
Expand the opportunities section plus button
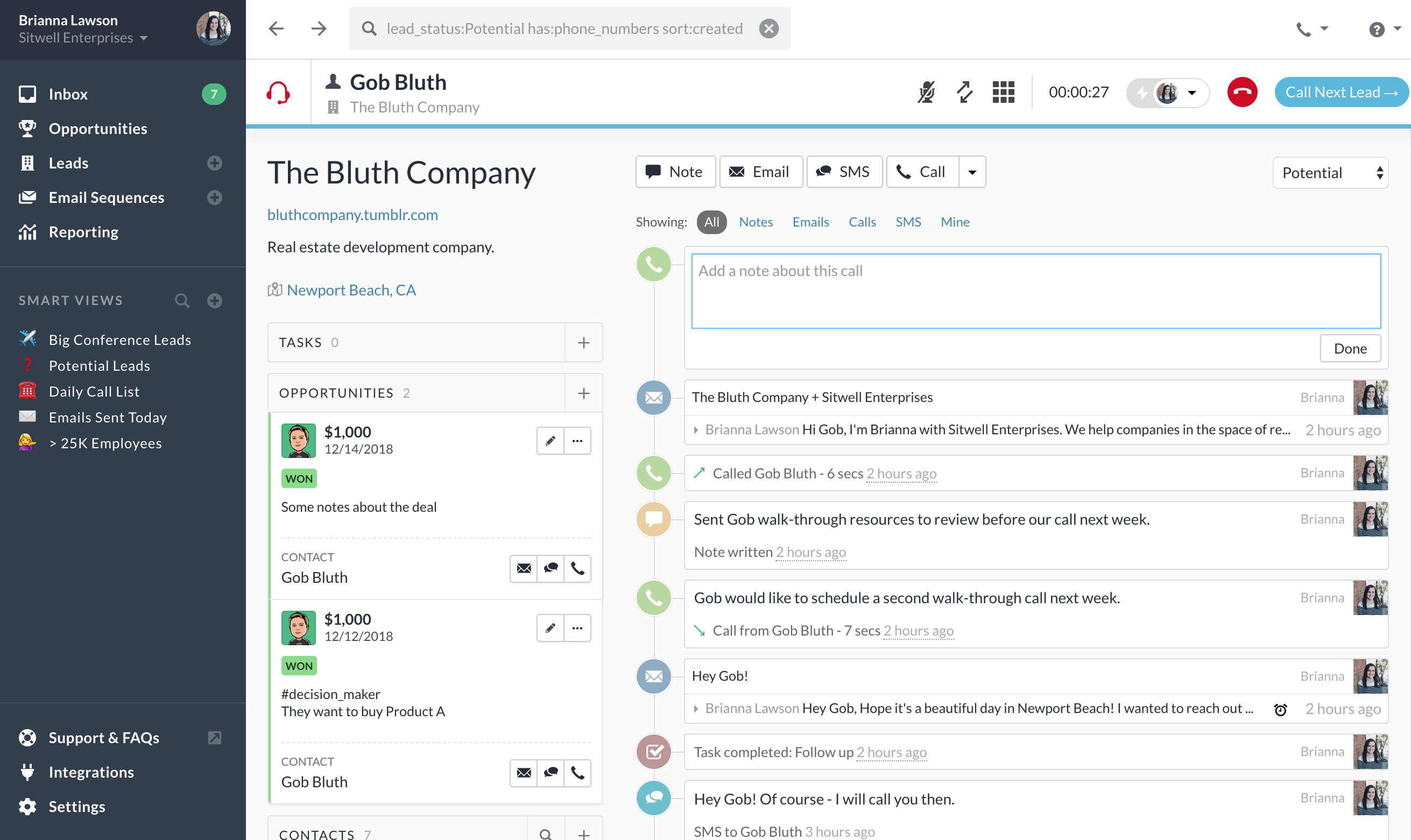(584, 393)
